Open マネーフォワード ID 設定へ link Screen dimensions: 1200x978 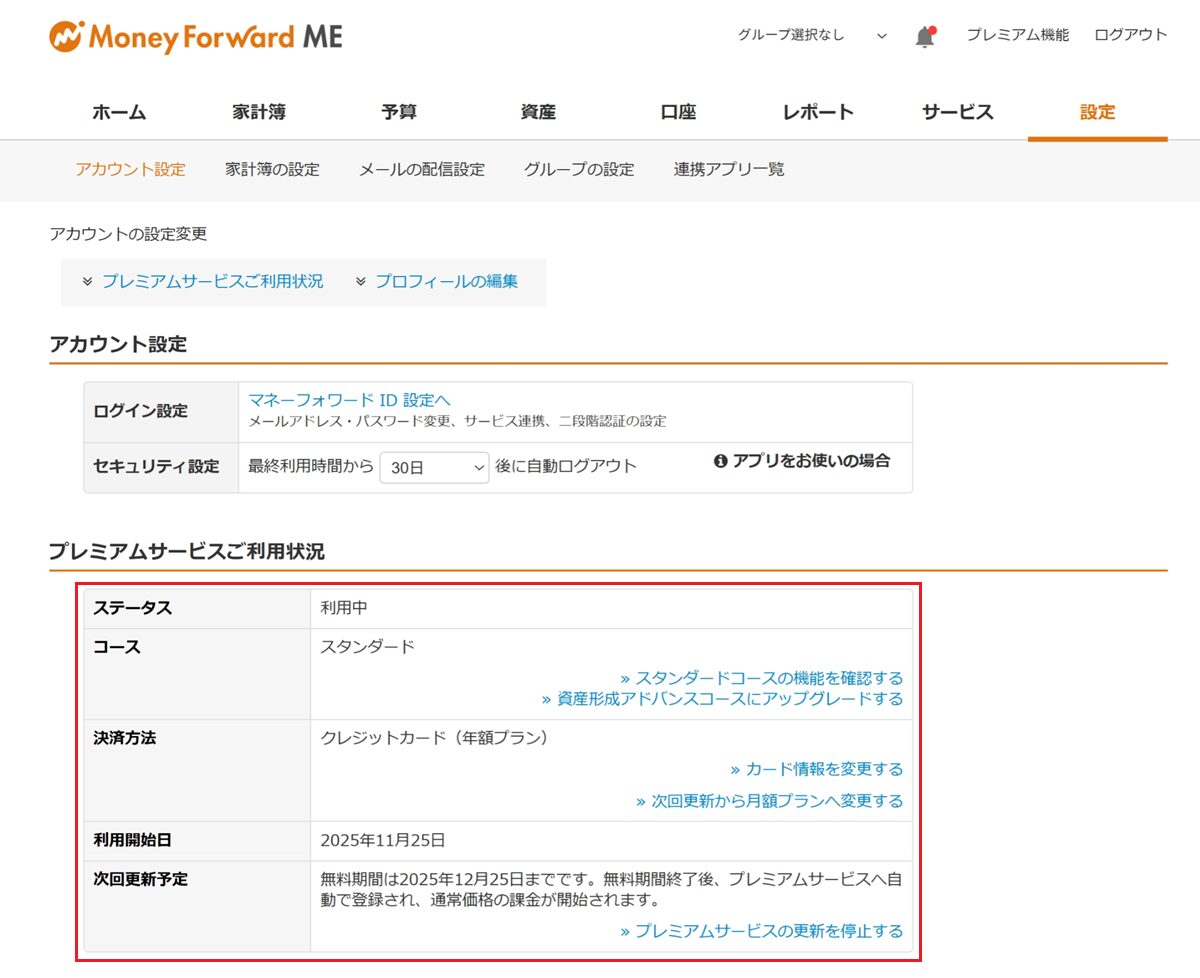pyautogui.click(x=349, y=400)
